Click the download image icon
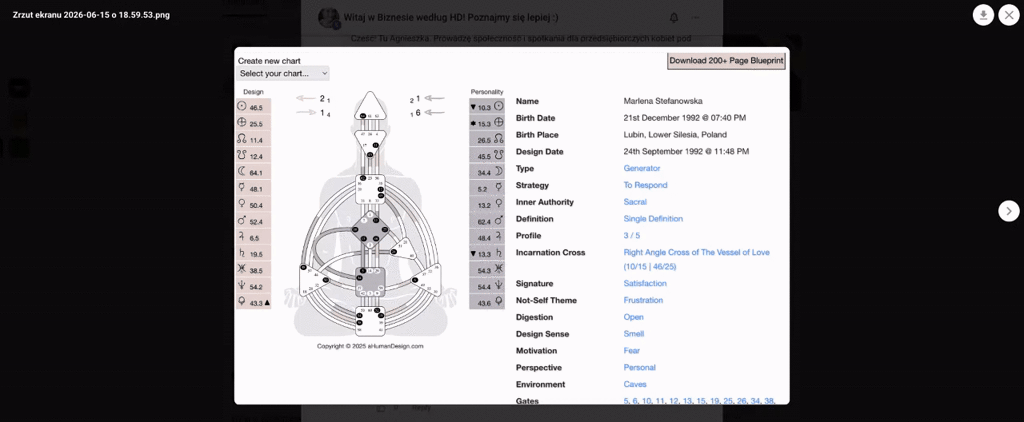 (983, 14)
